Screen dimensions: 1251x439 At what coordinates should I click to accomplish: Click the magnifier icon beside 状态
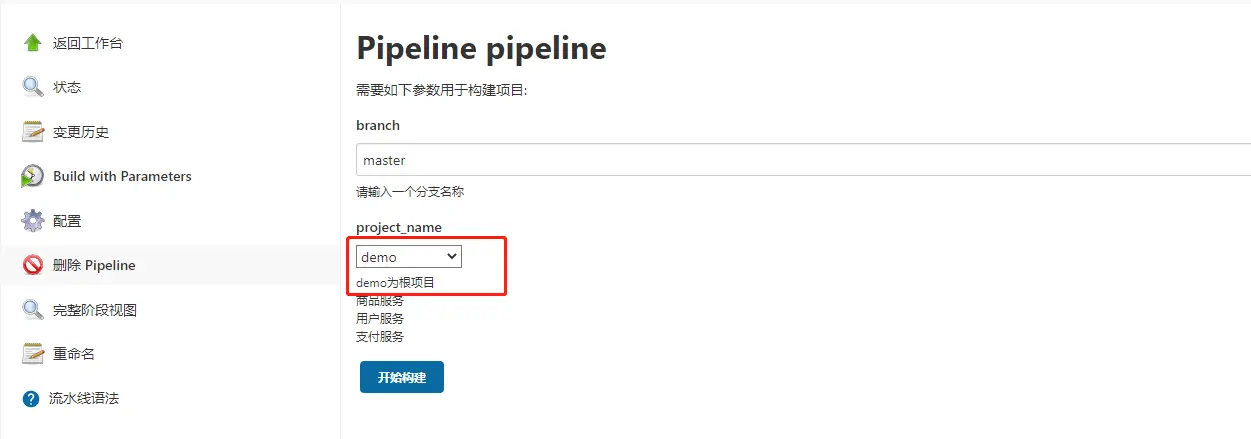click(x=33, y=87)
